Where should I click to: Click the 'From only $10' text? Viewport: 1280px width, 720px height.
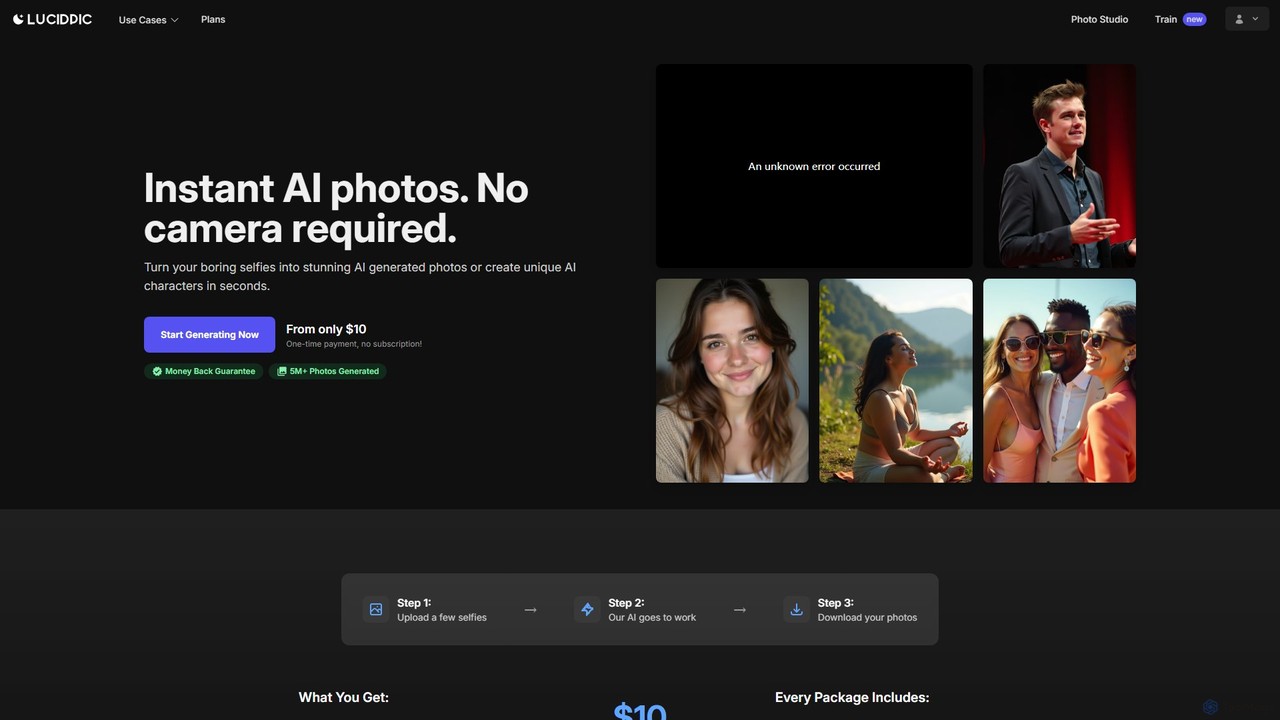(x=326, y=329)
